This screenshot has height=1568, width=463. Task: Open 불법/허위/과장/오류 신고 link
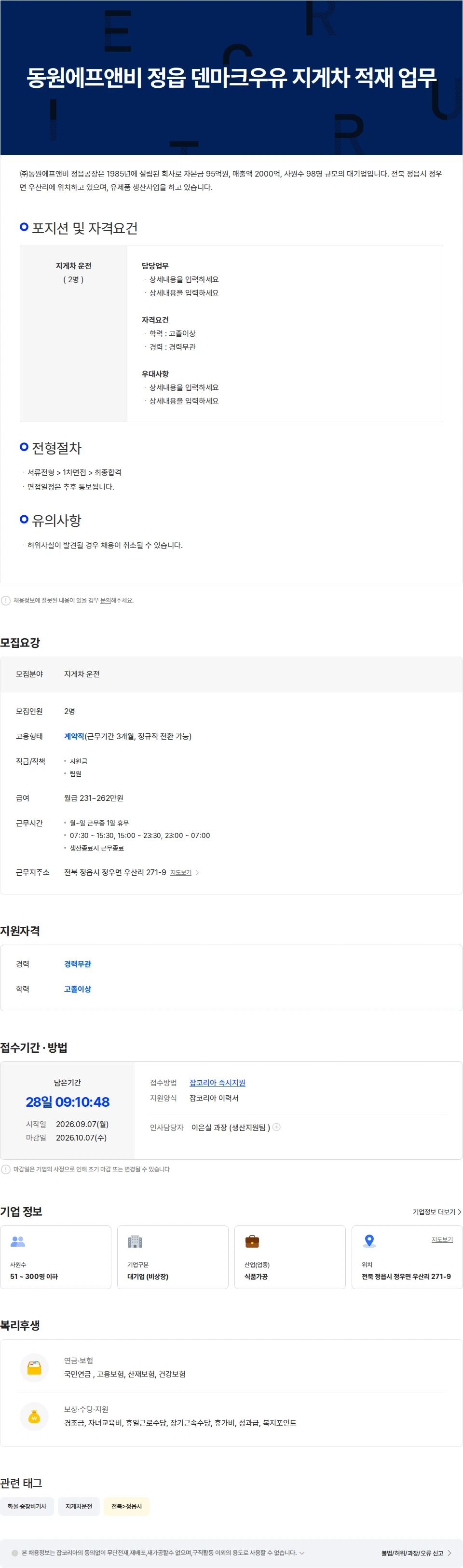416,1553
